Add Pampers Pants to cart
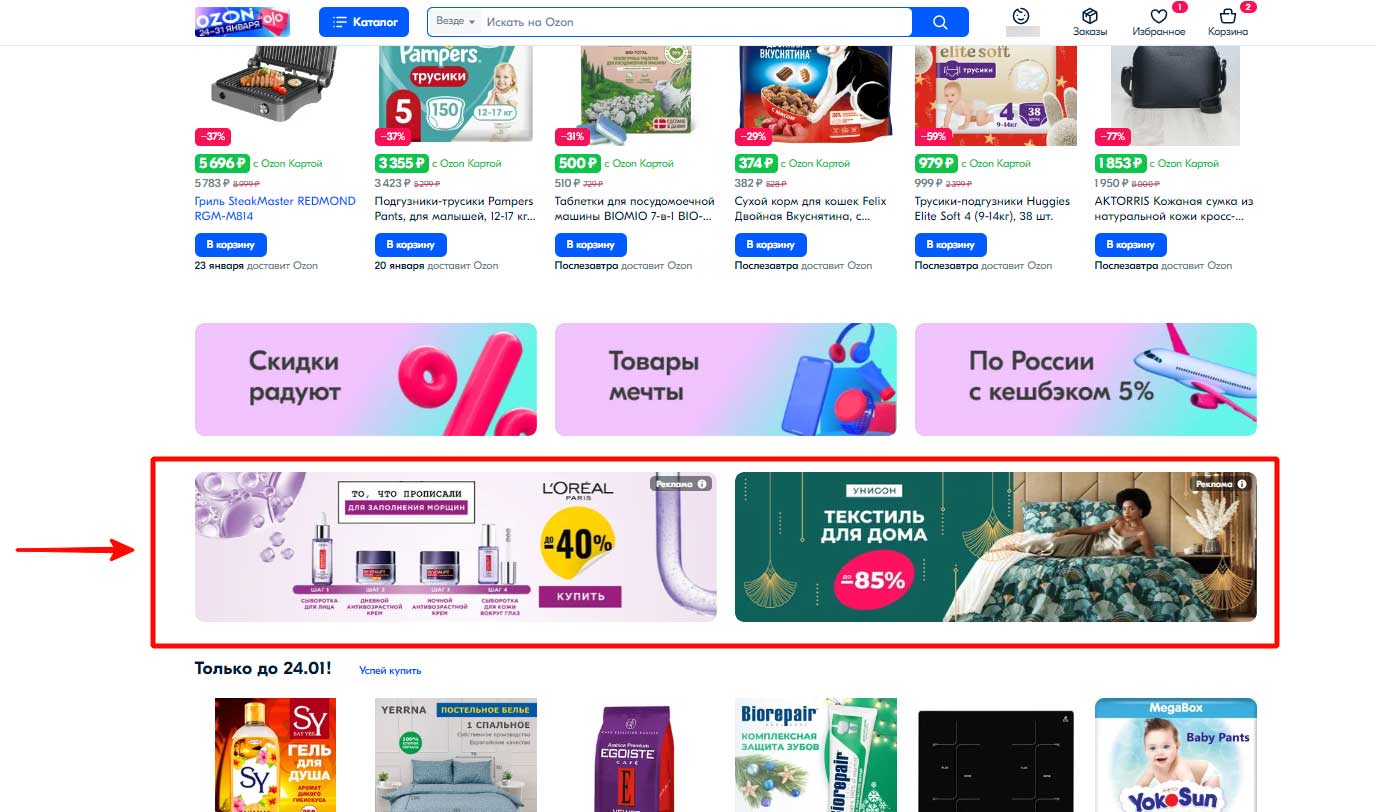This screenshot has width=1376, height=812. click(411, 245)
